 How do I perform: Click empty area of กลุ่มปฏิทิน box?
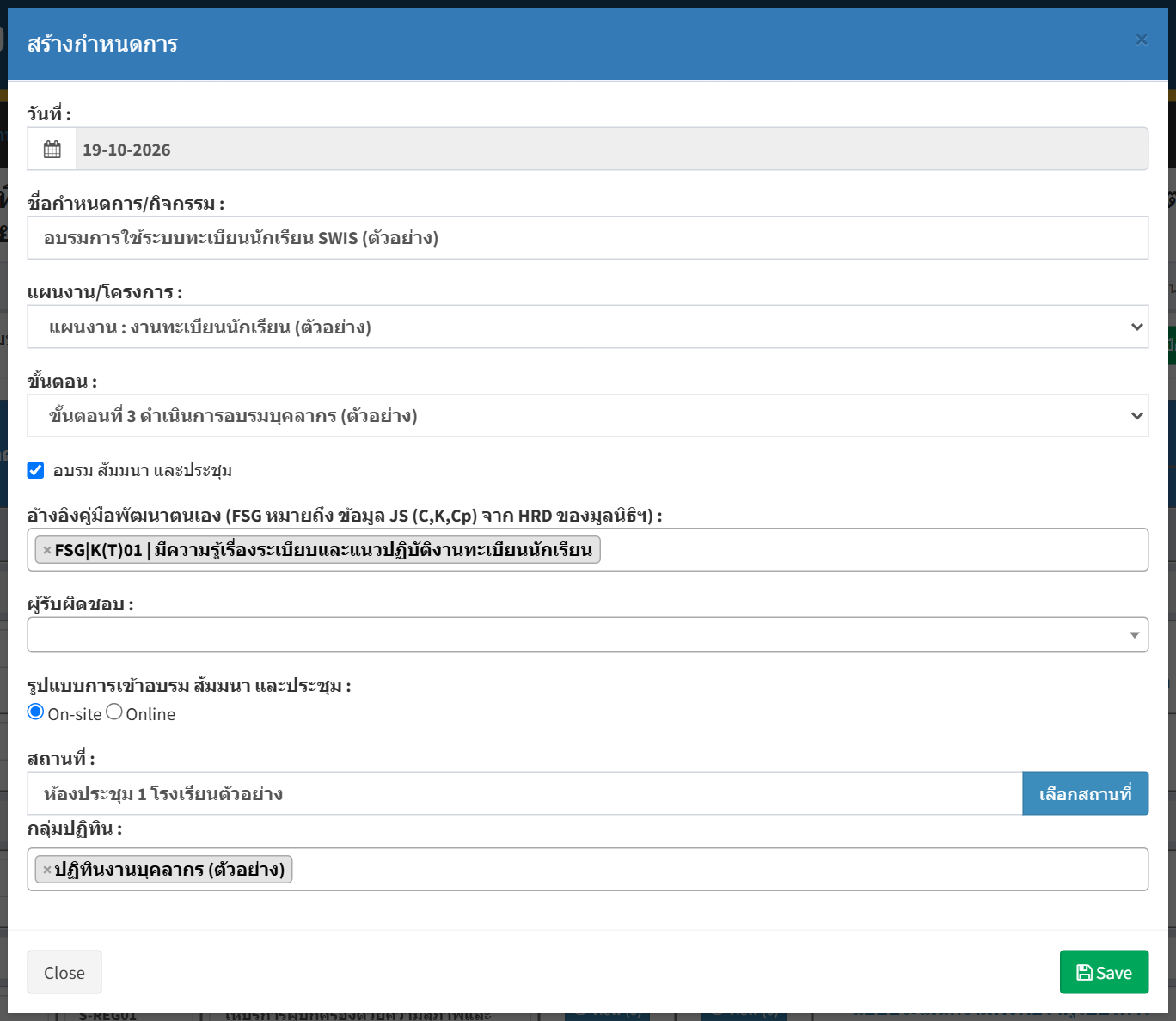click(x=719, y=870)
